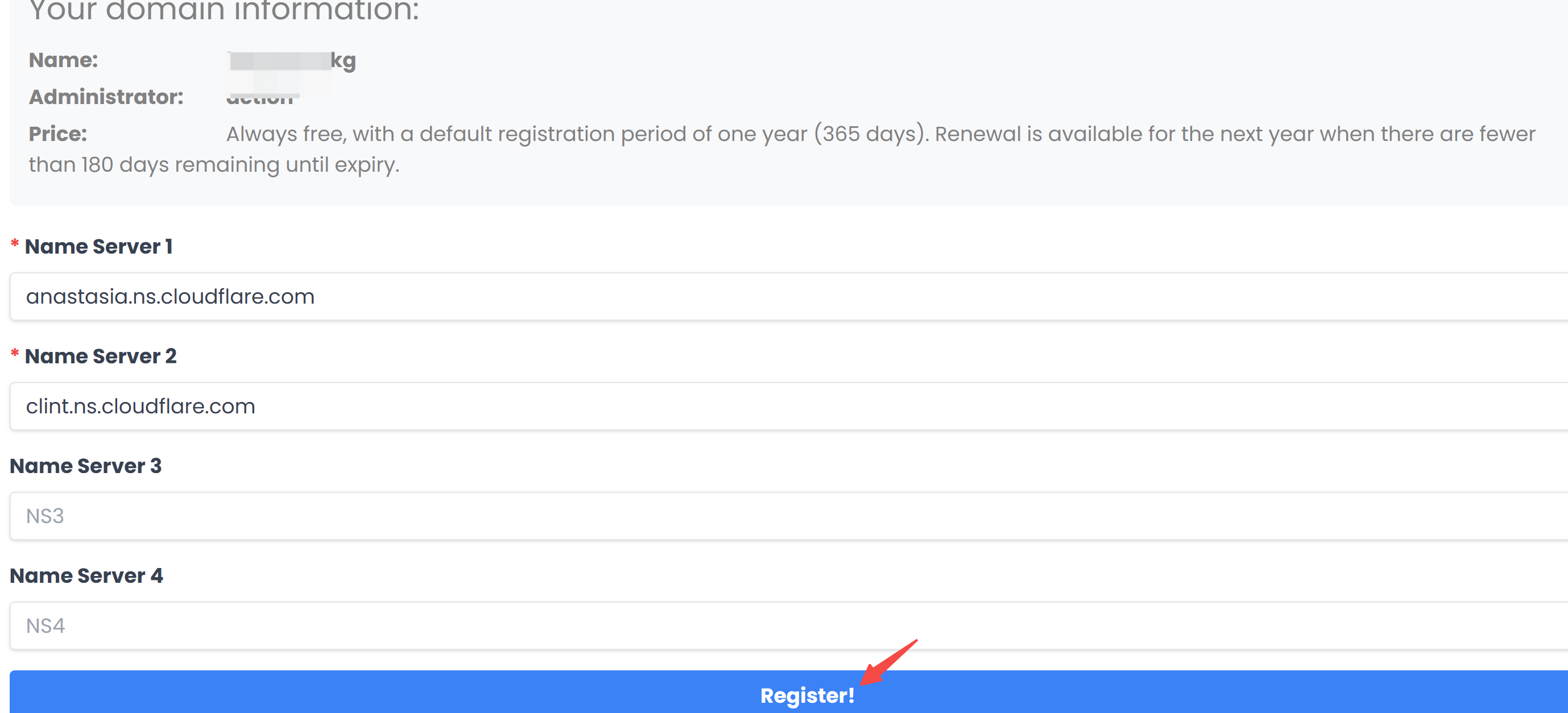Click the Name Server 4 label

[x=86, y=575]
